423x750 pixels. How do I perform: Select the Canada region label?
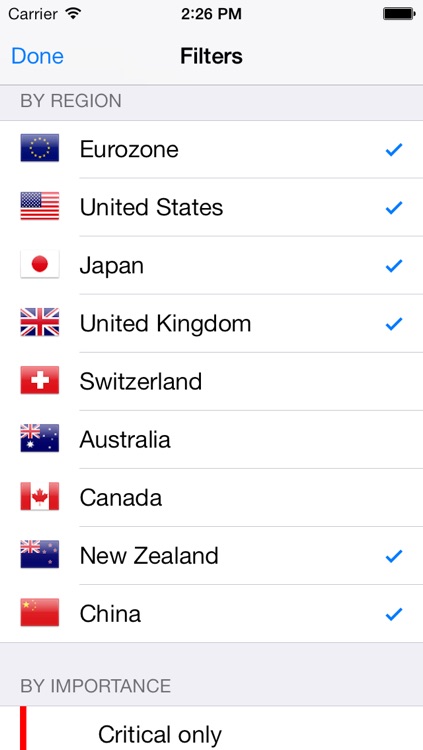(121, 497)
